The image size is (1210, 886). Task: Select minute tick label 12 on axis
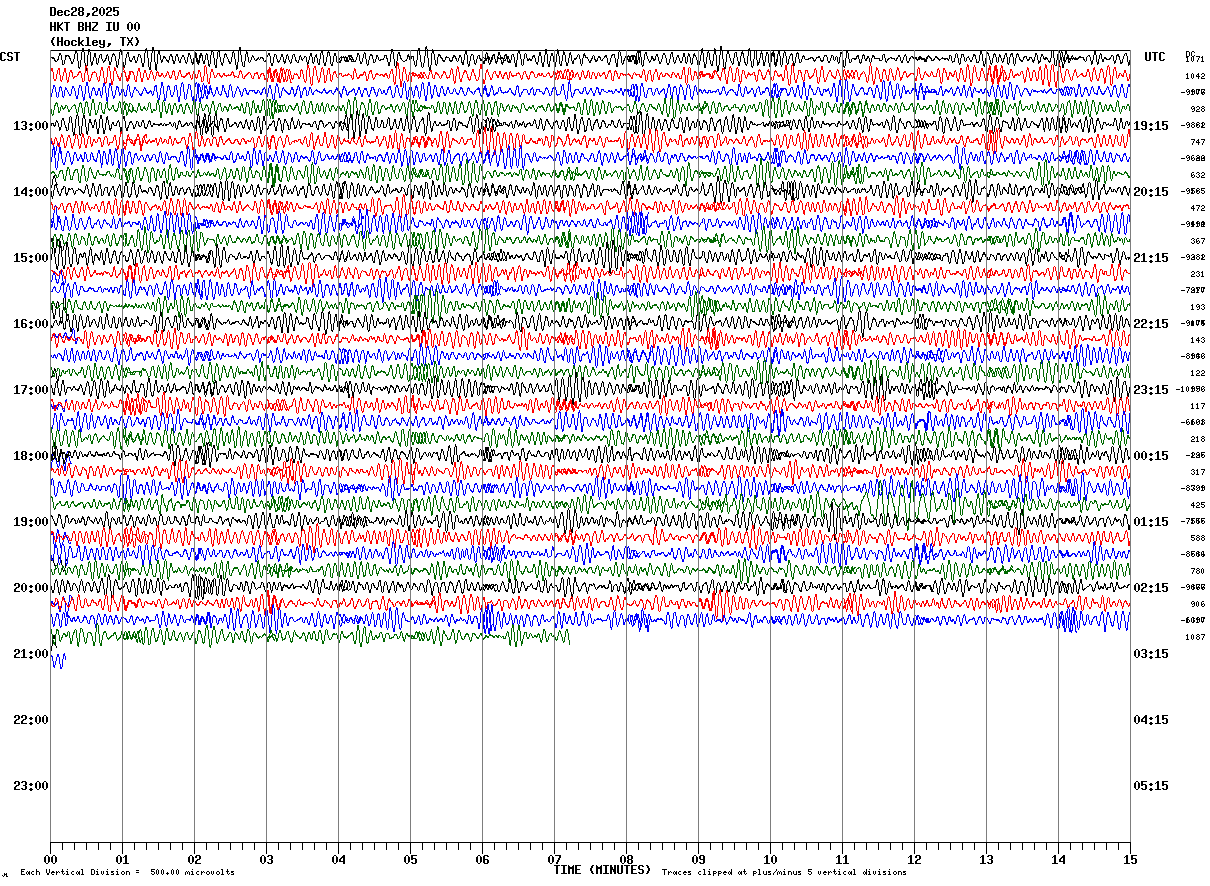pyautogui.click(x=914, y=859)
